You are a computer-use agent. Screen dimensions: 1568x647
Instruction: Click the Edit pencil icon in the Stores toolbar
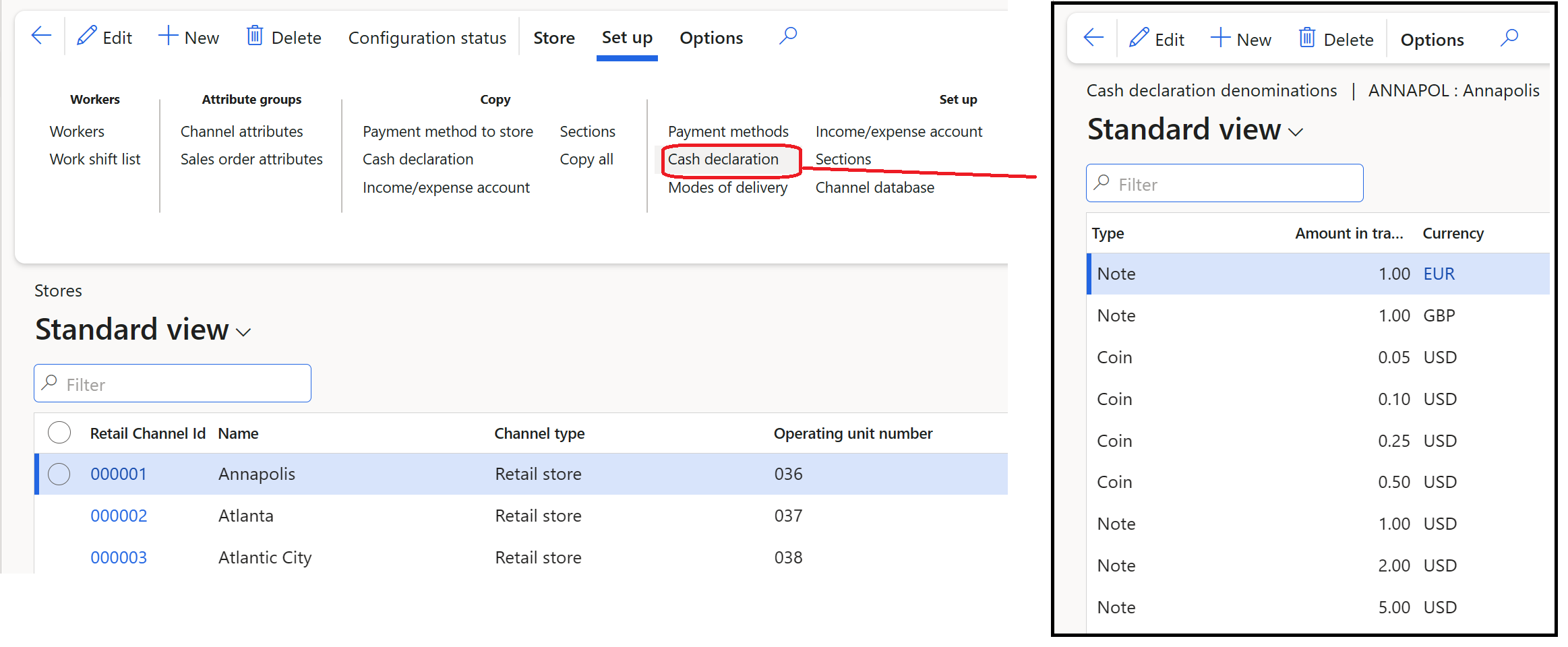click(x=86, y=37)
